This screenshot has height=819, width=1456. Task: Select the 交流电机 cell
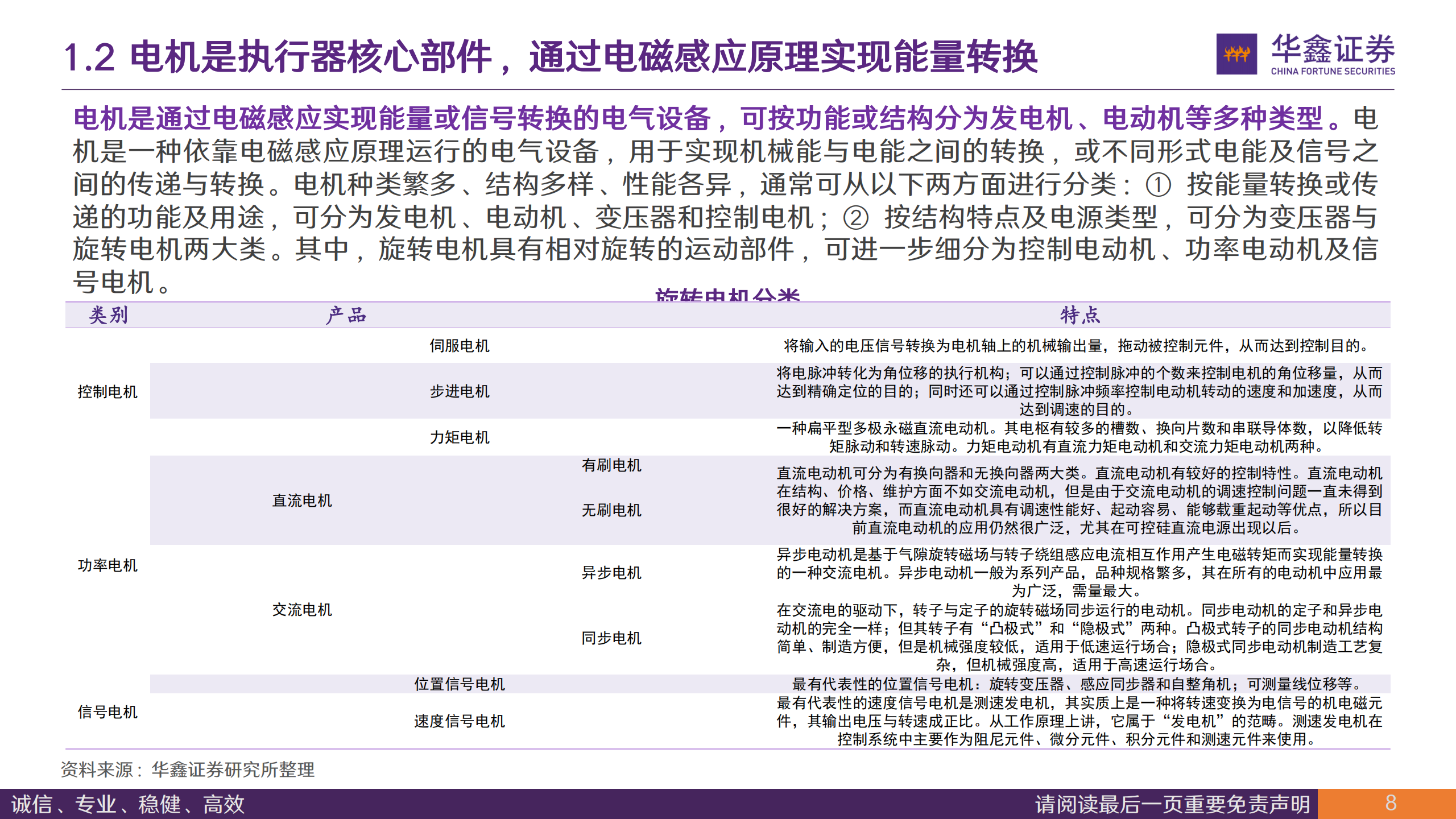[x=301, y=610]
